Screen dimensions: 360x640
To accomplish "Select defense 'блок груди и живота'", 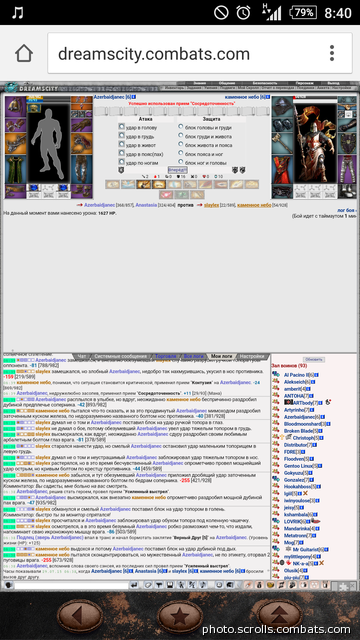I will point(181,136).
